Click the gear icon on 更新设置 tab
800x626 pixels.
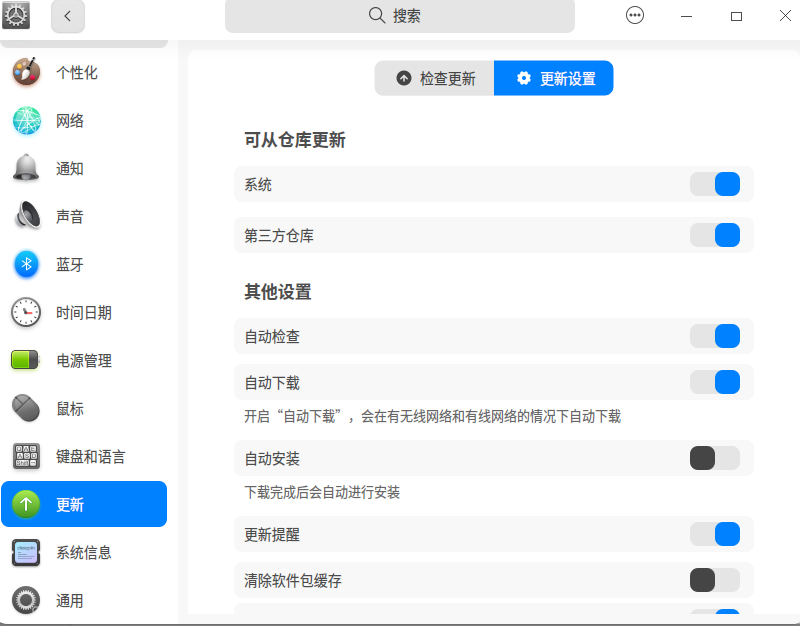523,78
